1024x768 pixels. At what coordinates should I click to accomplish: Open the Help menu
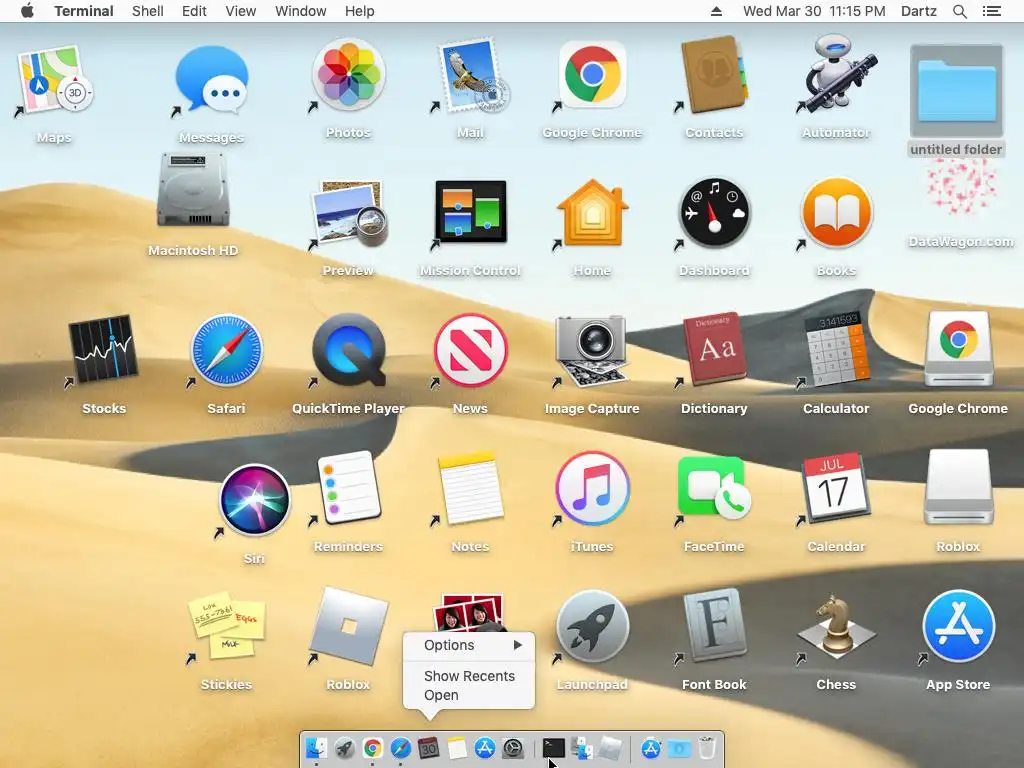359,11
